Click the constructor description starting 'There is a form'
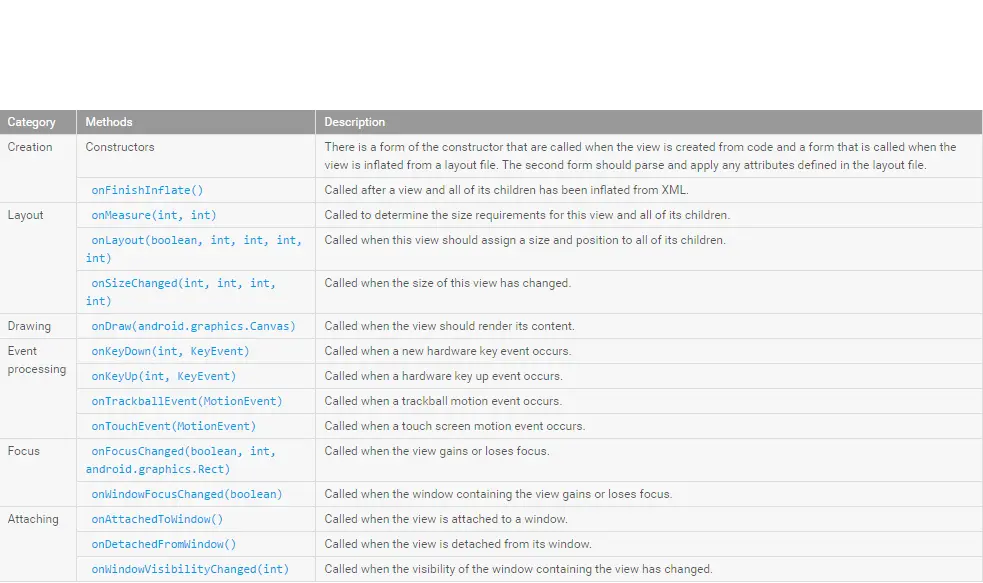Screen dimensions: 983x583 coord(640,156)
